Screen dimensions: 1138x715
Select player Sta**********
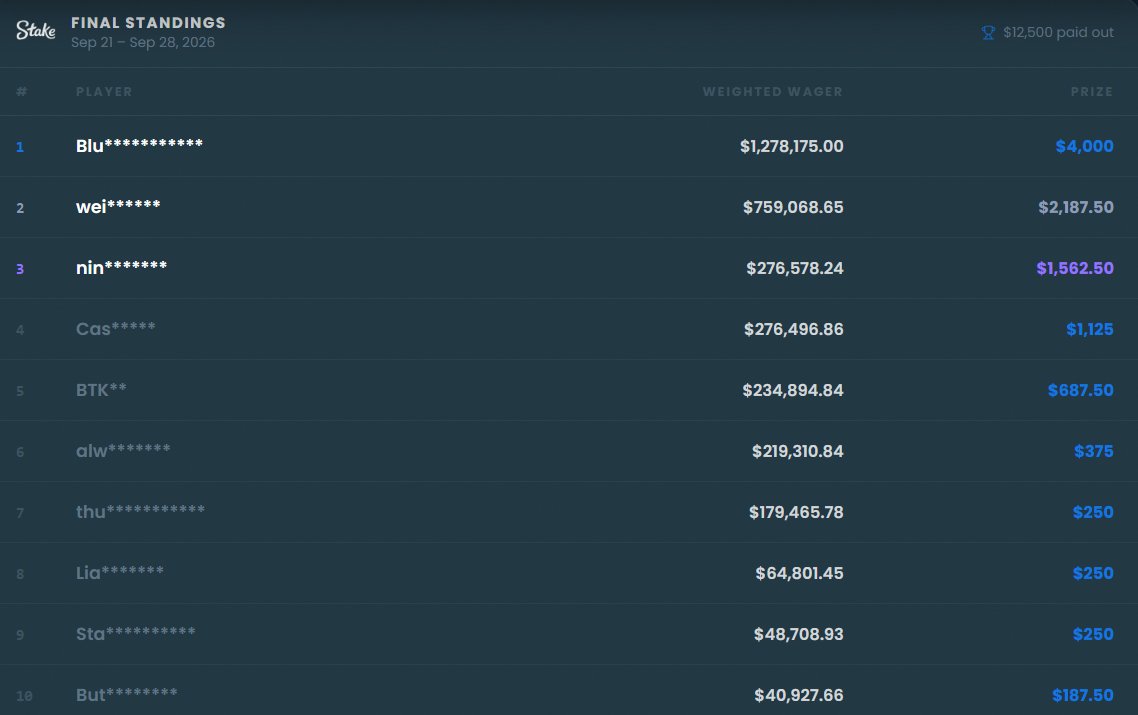click(x=136, y=633)
